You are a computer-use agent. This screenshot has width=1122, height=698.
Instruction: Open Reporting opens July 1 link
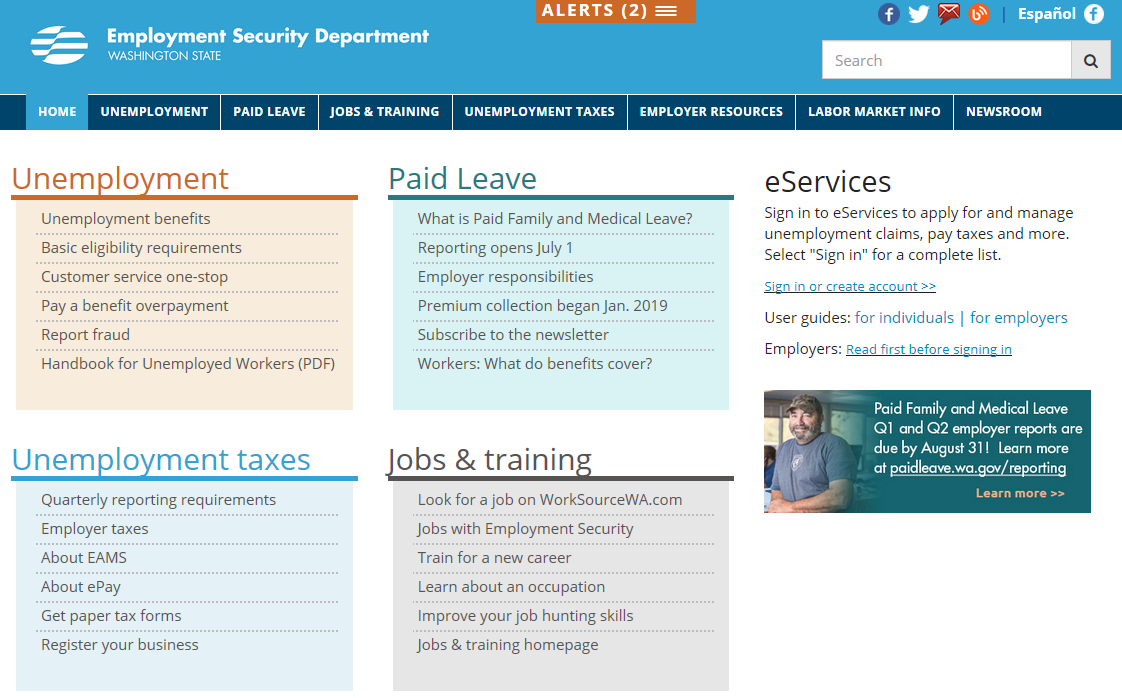495,248
